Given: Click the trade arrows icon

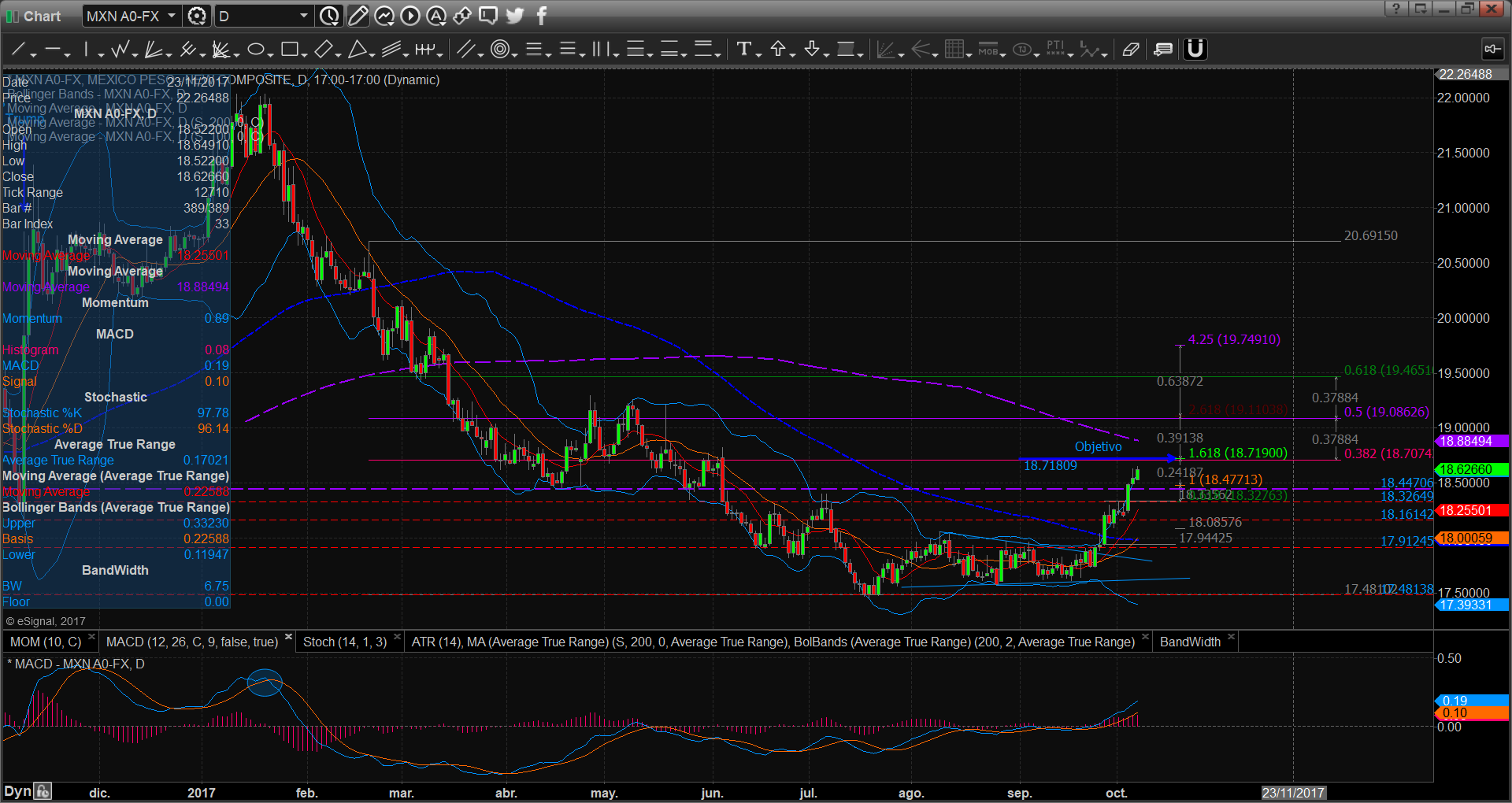Looking at the screenshot, I should point(462,16).
